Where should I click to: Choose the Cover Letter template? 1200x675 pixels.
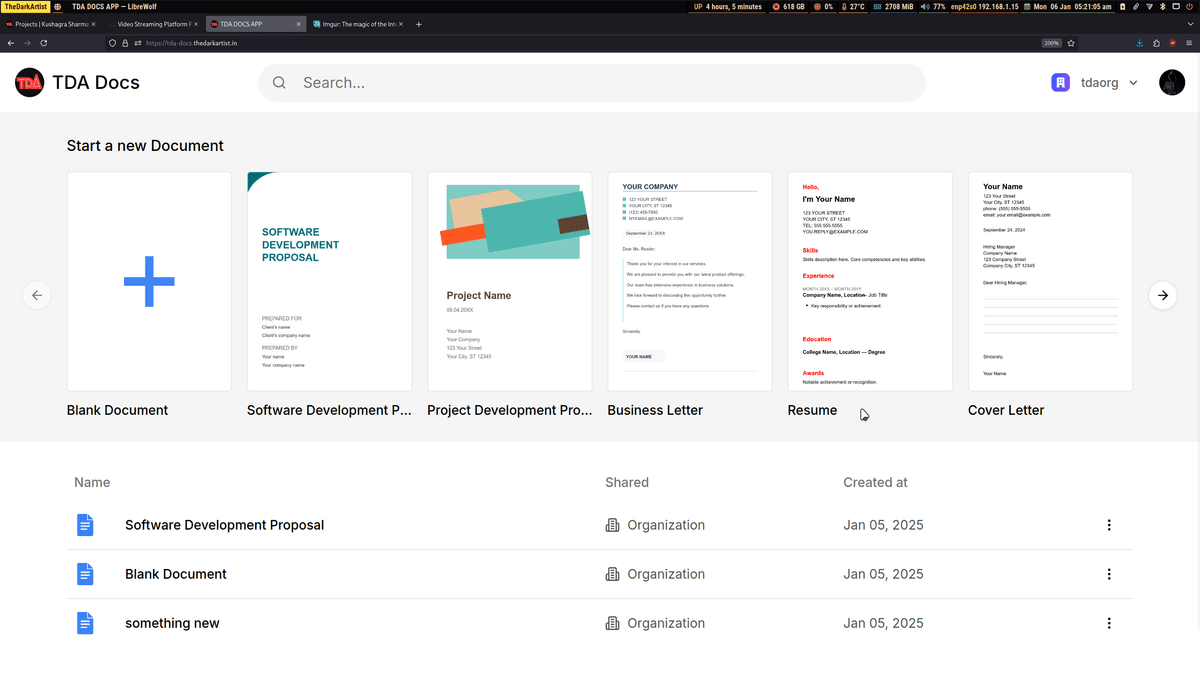click(x=1050, y=281)
